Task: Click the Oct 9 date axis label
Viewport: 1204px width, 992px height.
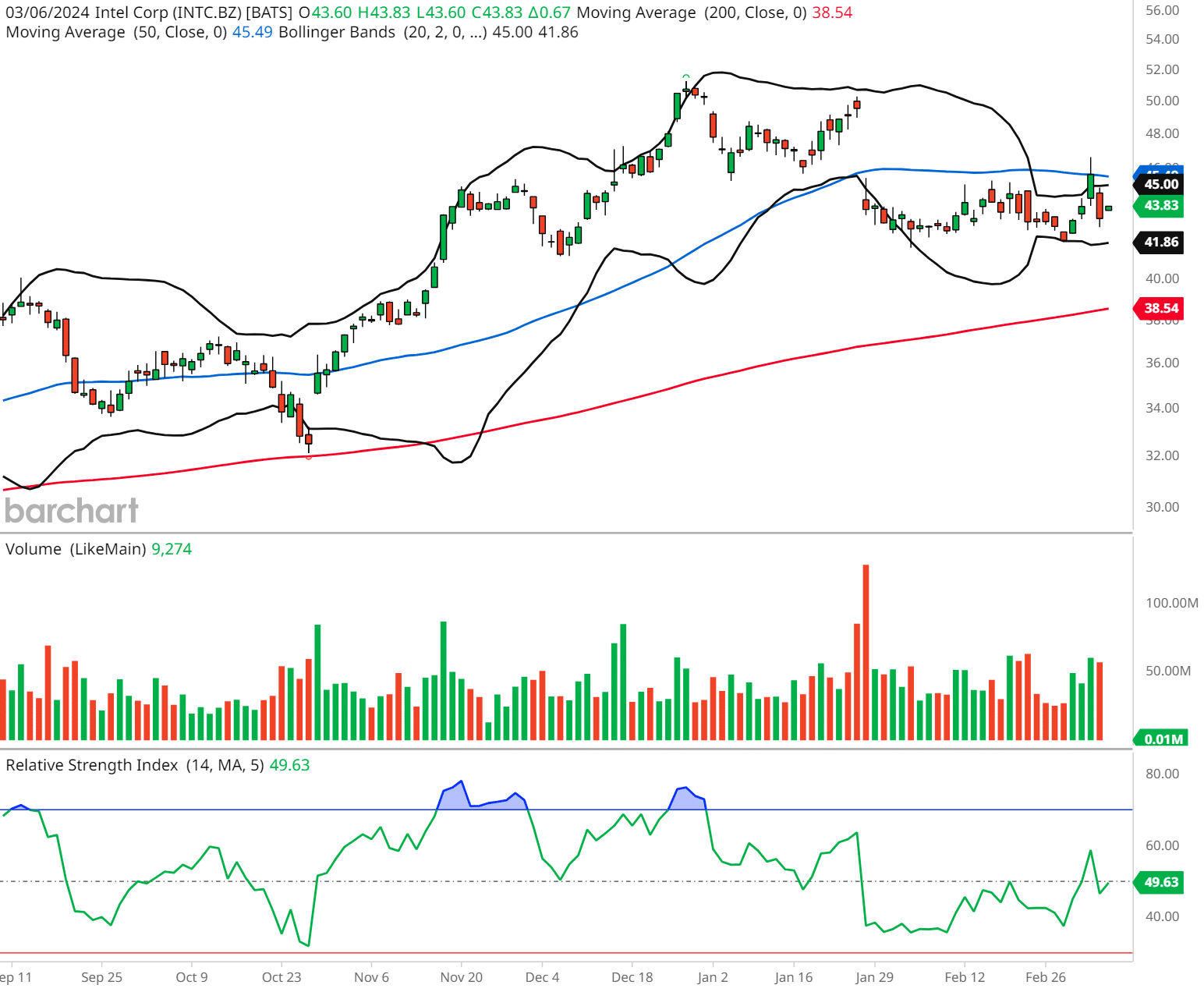Action: tap(192, 977)
